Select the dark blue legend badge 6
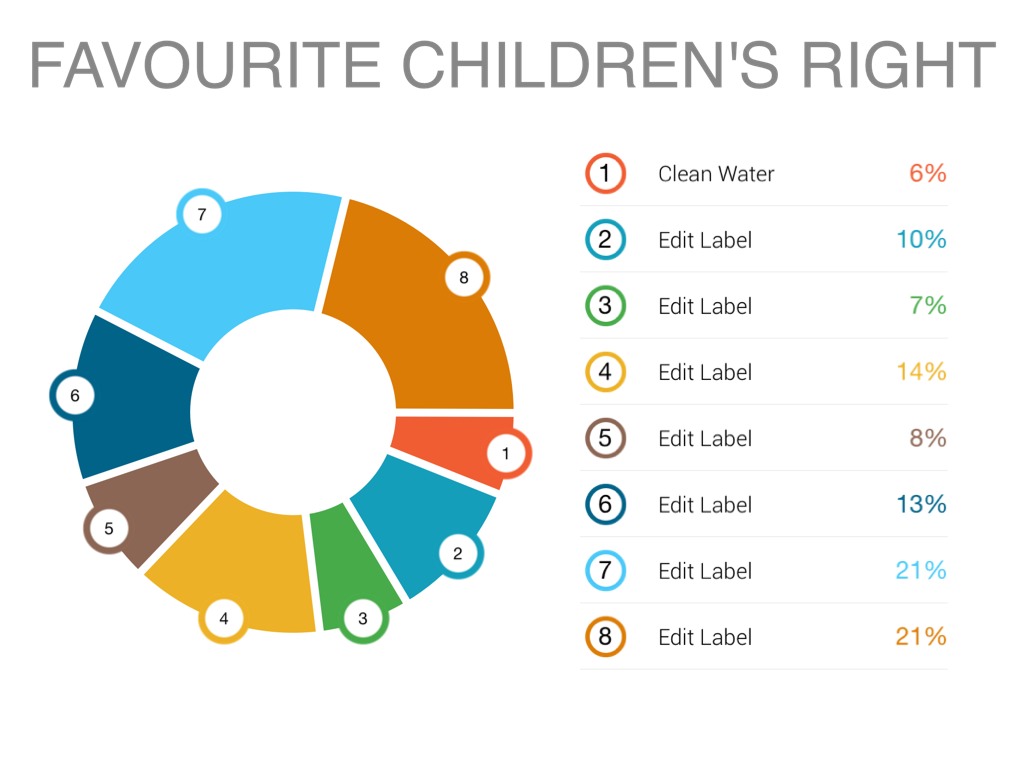 (605, 504)
